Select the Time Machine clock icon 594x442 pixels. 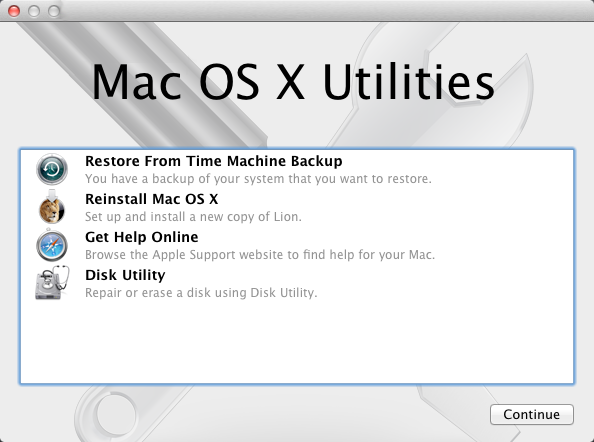tap(52, 169)
